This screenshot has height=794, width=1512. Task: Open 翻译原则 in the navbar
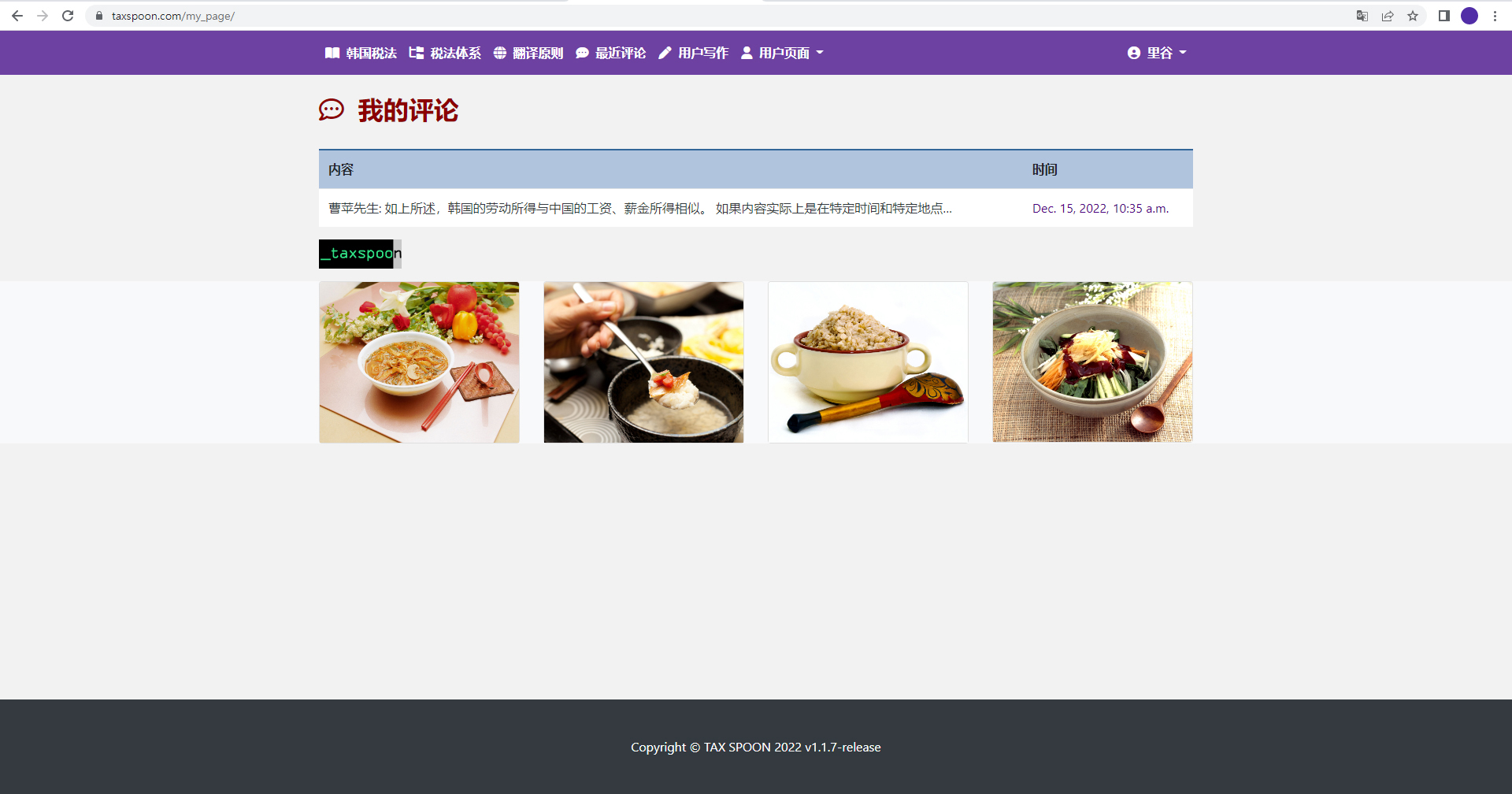pos(528,53)
